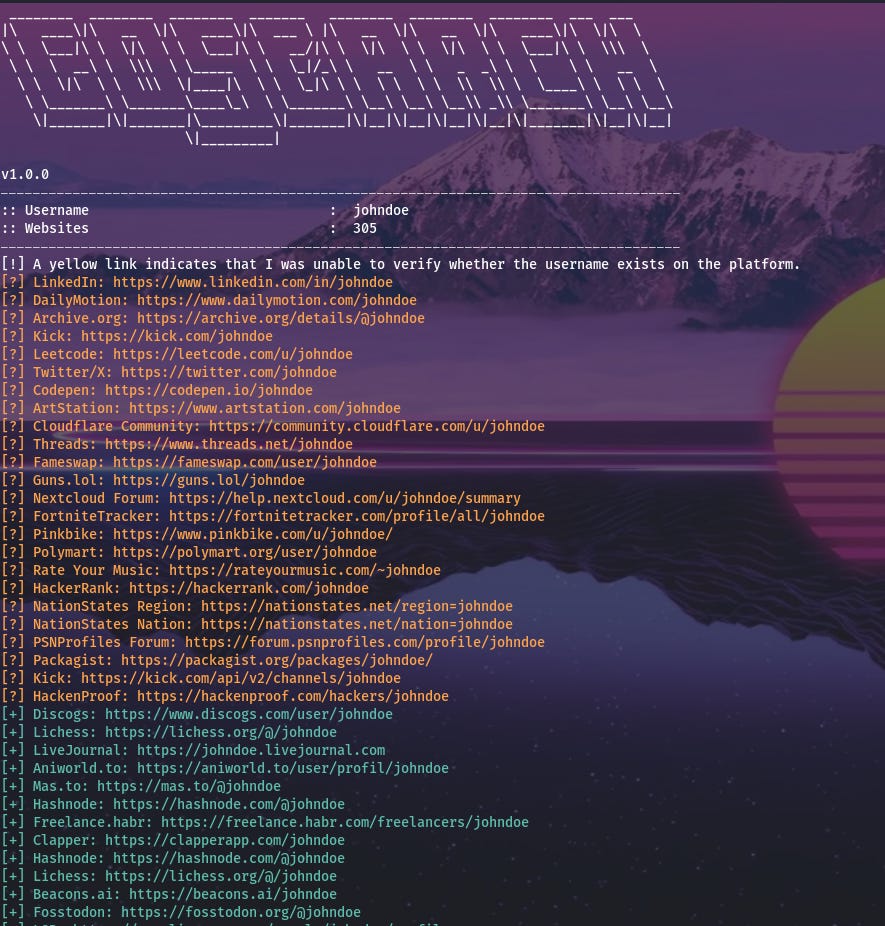
Task: Open the twitter.com/johndoe link
Action: 228,372
